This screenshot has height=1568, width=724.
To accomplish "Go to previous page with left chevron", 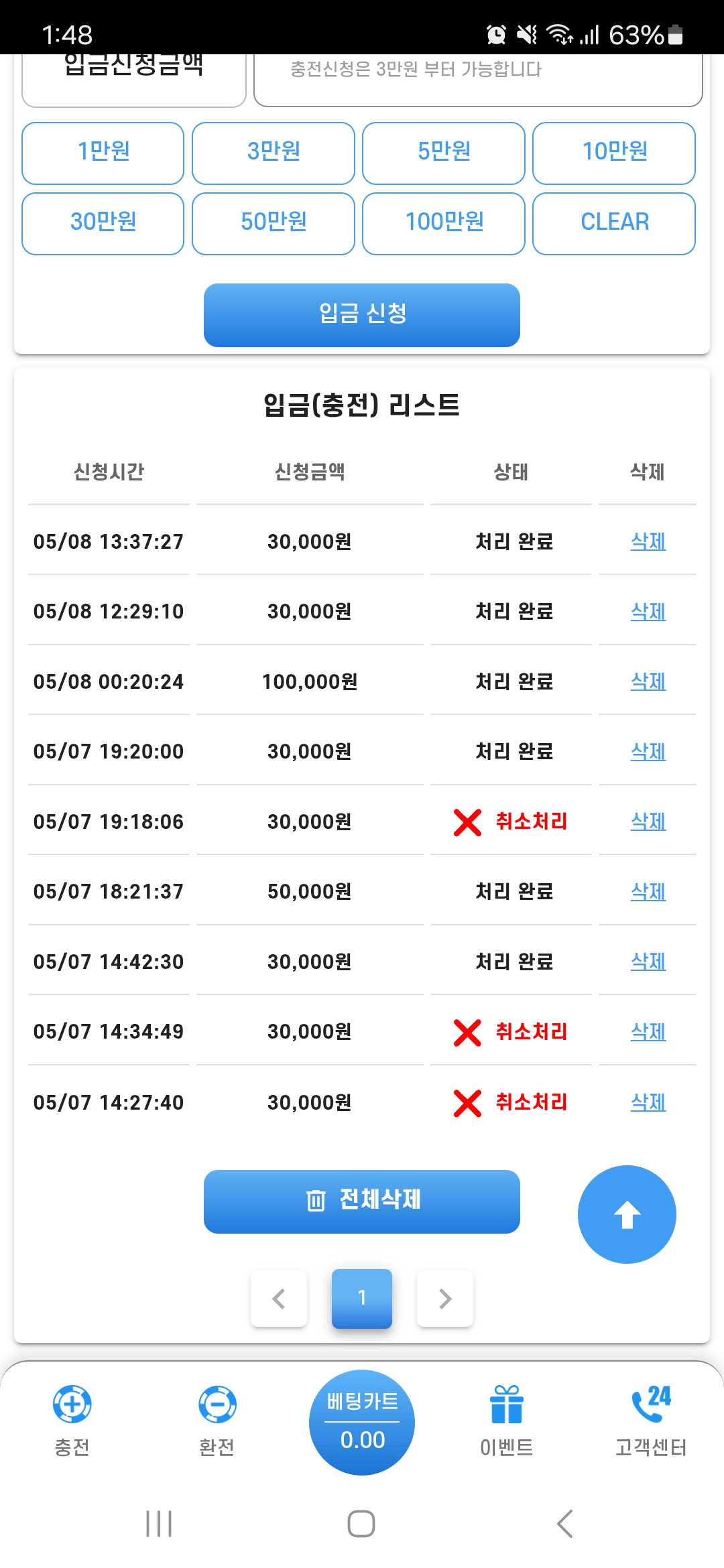I will coord(279,1299).
